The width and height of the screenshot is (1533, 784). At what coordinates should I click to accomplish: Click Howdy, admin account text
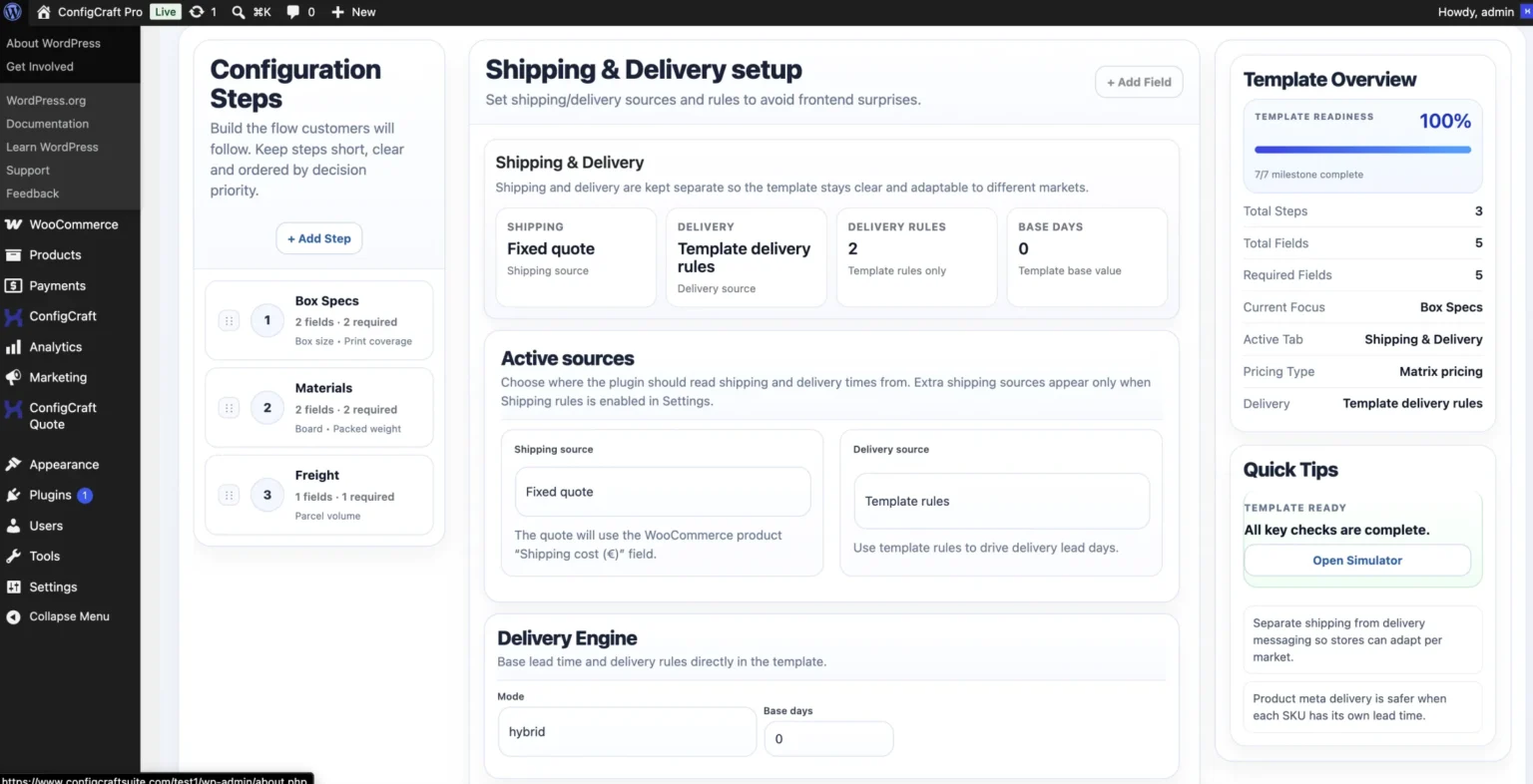[x=1476, y=12]
